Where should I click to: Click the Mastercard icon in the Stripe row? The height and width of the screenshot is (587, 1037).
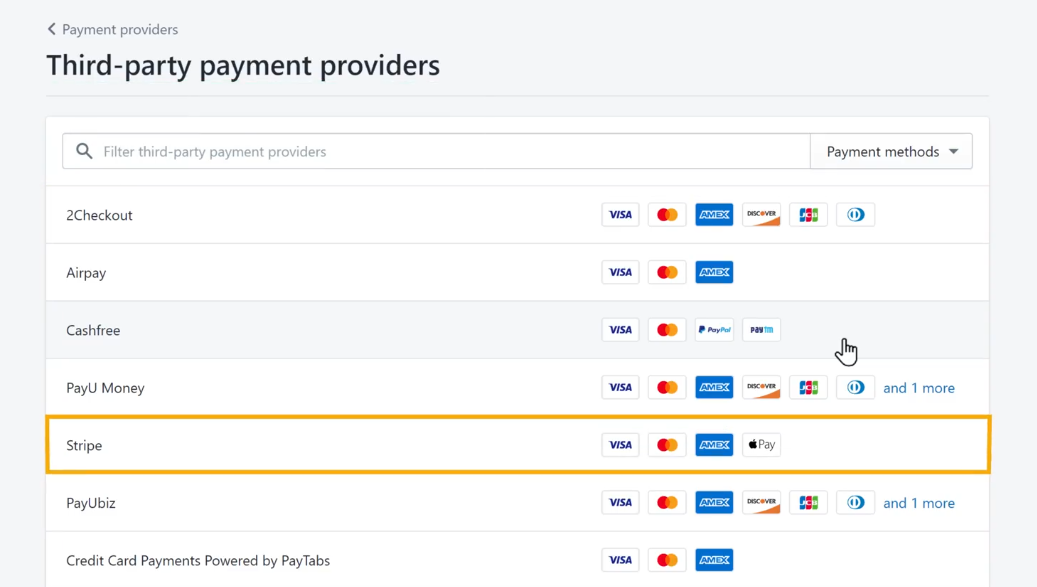click(667, 445)
